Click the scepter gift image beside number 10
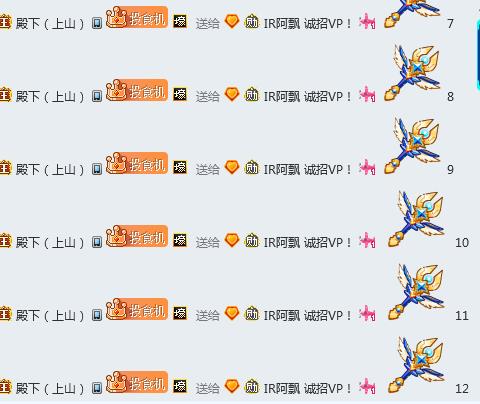Image resolution: width=480 pixels, height=404 pixels. point(417,219)
